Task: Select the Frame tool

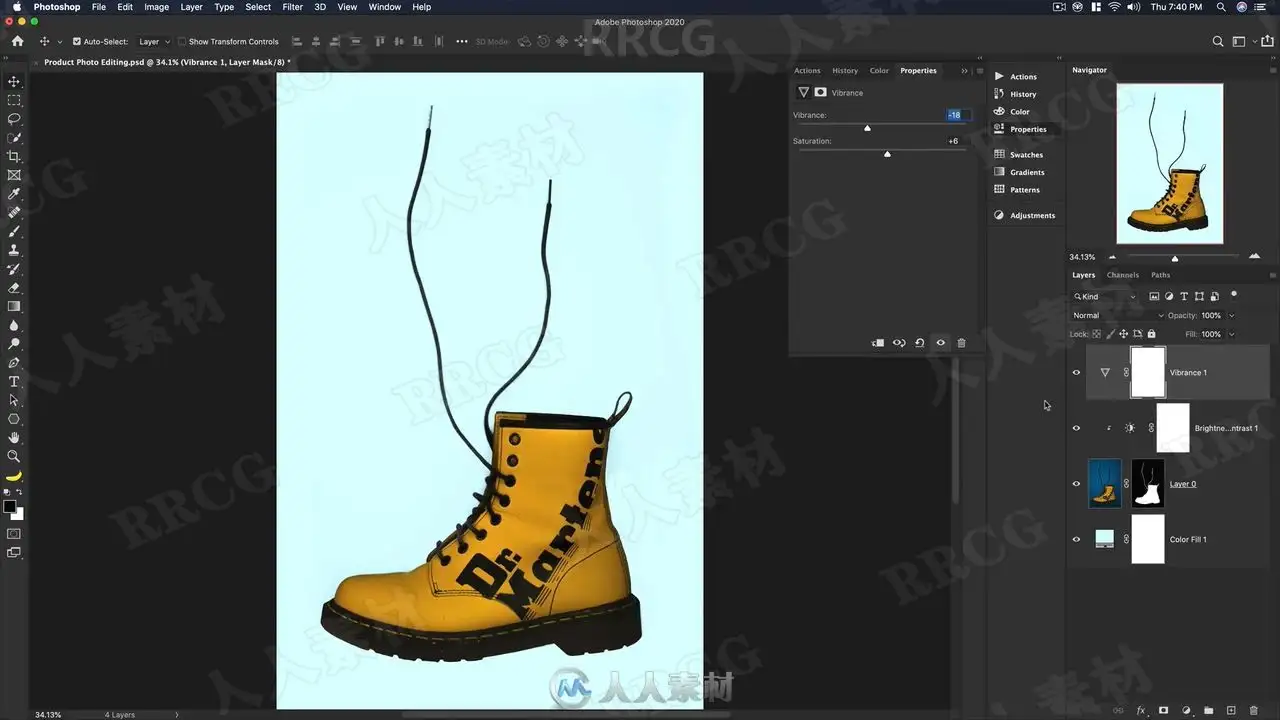Action: 14,175
